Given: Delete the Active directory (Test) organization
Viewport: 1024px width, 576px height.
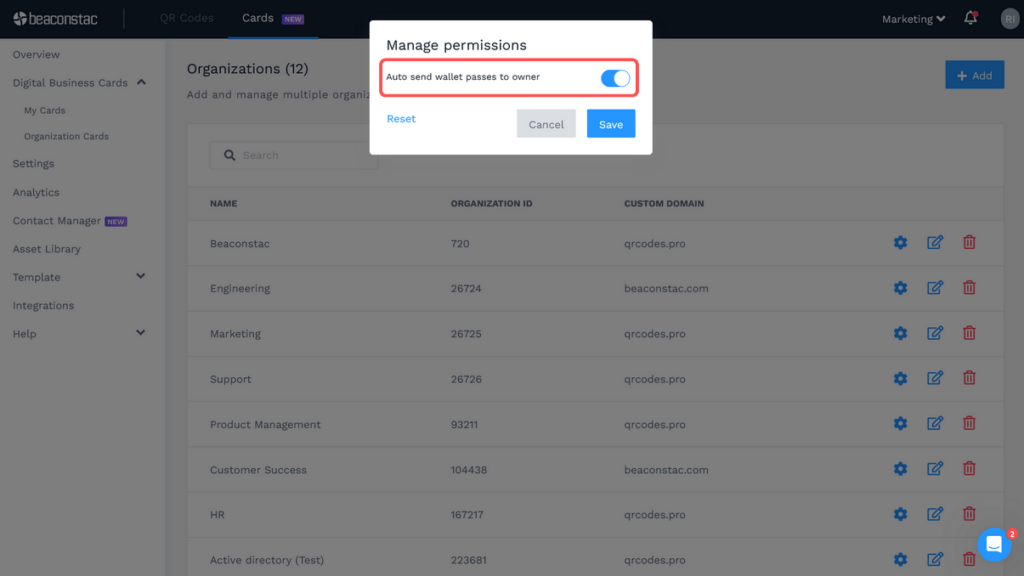Looking at the screenshot, I should (x=969, y=559).
